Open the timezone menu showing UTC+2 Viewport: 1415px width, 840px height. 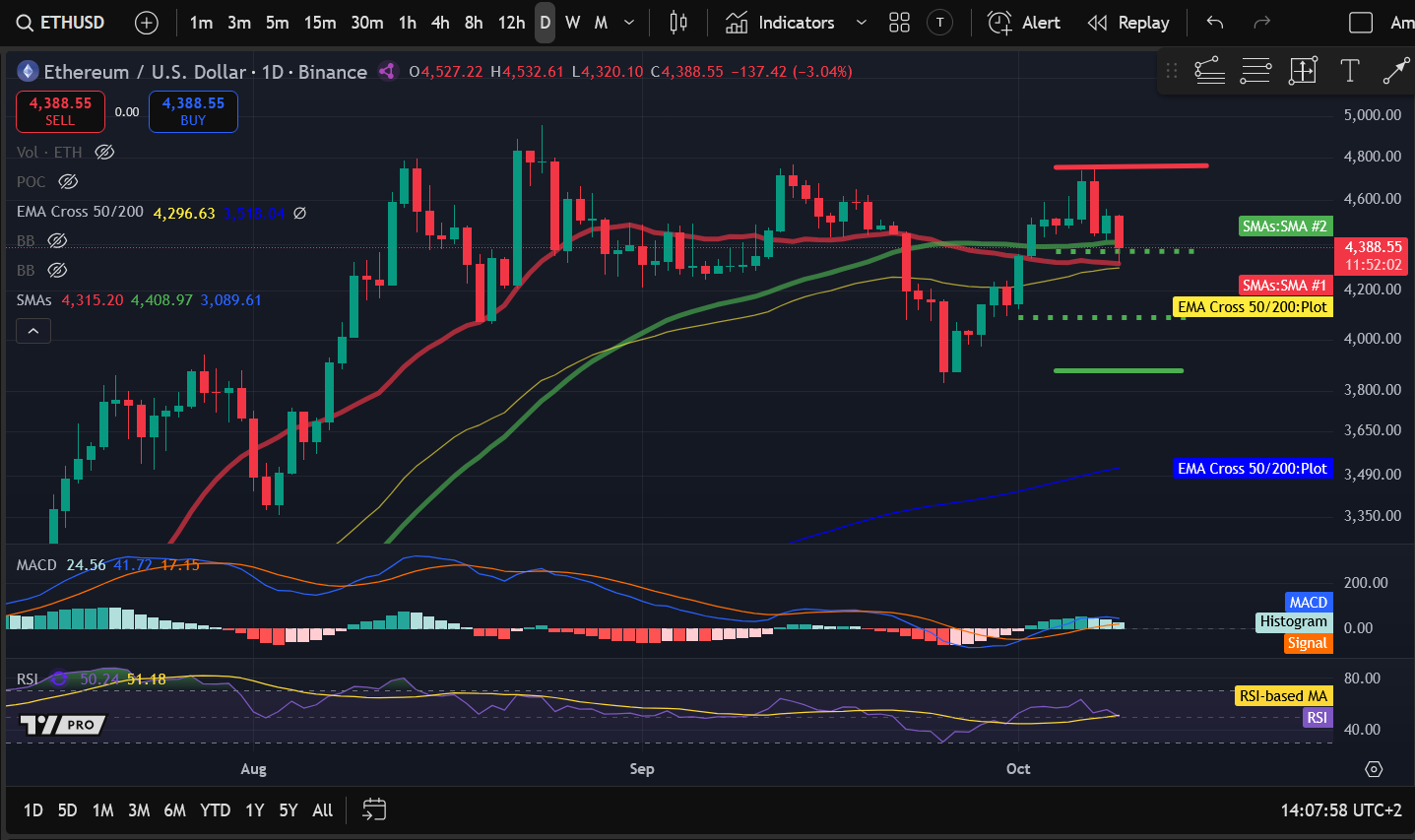tap(1341, 810)
